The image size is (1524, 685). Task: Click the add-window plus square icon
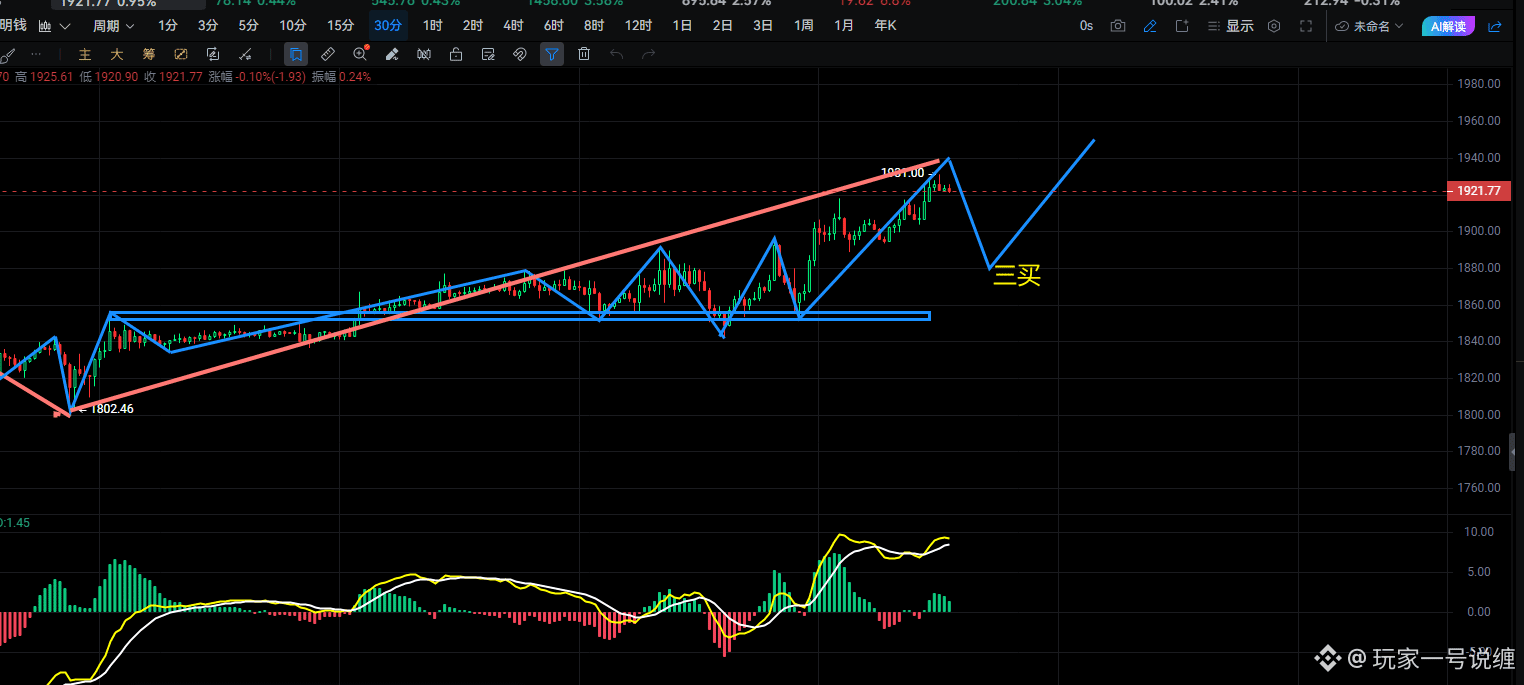(1182, 26)
